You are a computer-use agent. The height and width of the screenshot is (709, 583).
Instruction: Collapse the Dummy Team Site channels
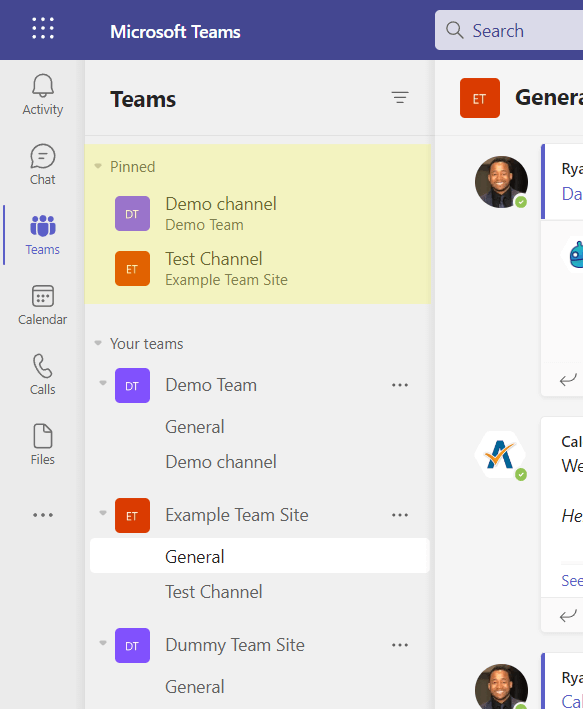103,643
